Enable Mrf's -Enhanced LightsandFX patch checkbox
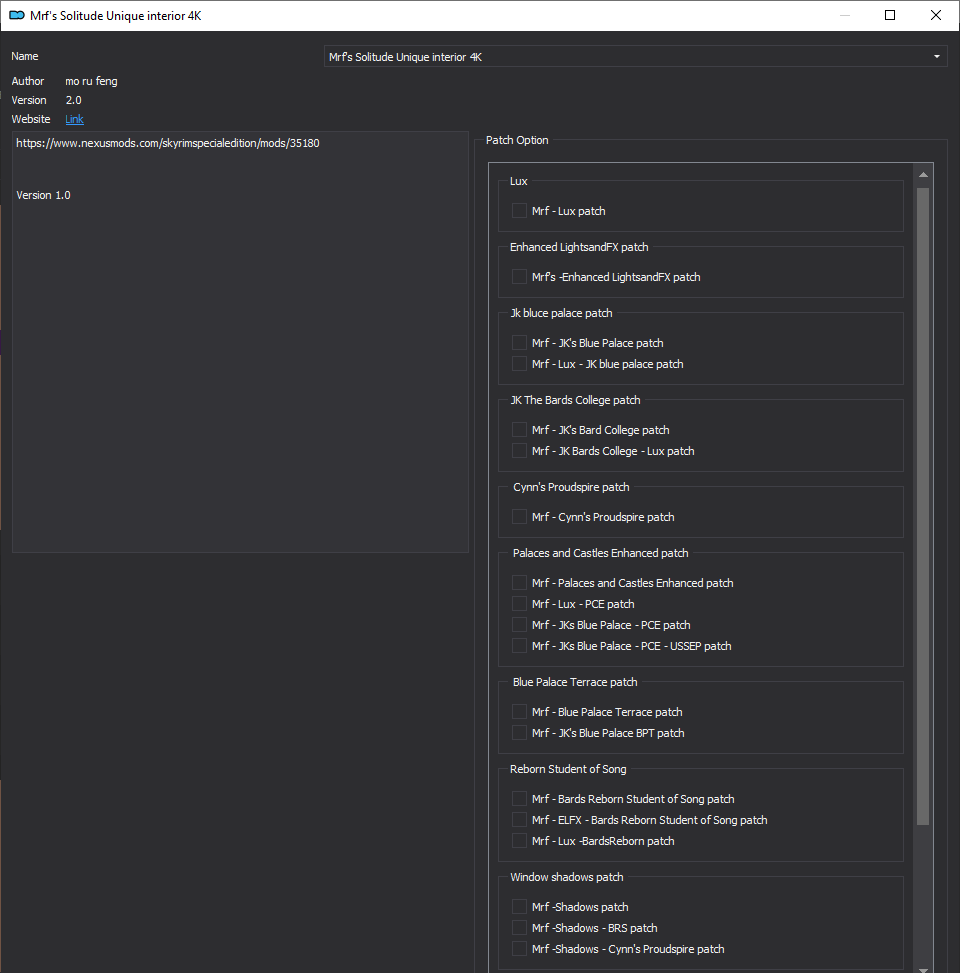The image size is (960, 973). click(x=519, y=277)
